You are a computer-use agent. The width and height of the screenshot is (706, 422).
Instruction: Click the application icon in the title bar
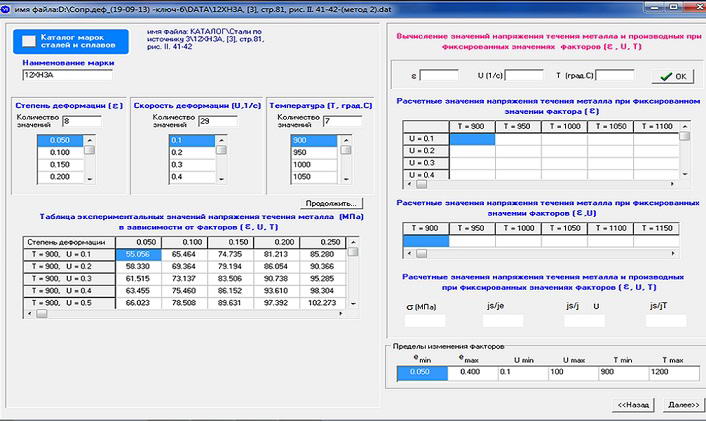[6, 9]
